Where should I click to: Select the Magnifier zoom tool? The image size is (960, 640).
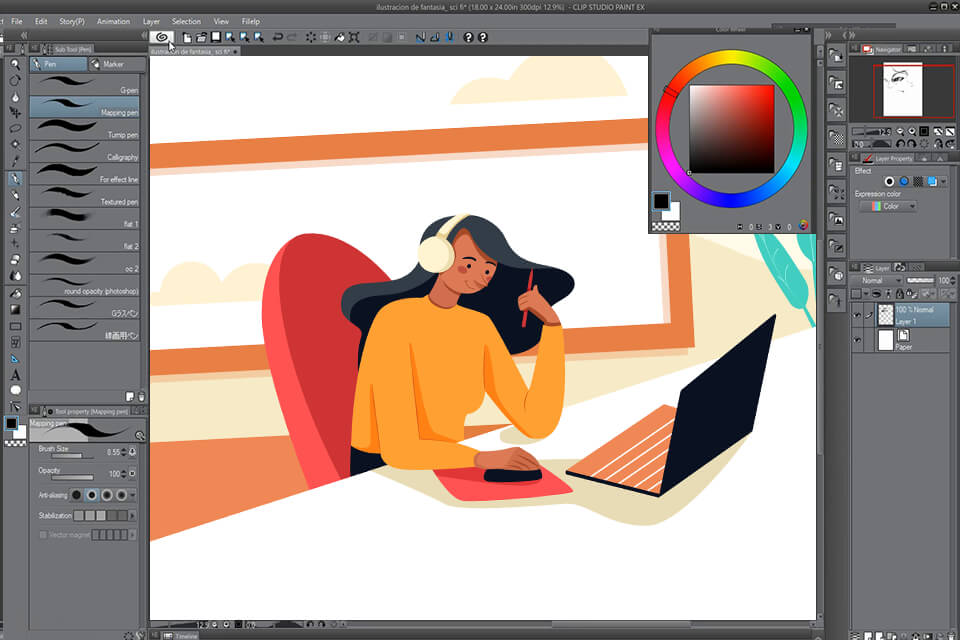pyautogui.click(x=15, y=64)
